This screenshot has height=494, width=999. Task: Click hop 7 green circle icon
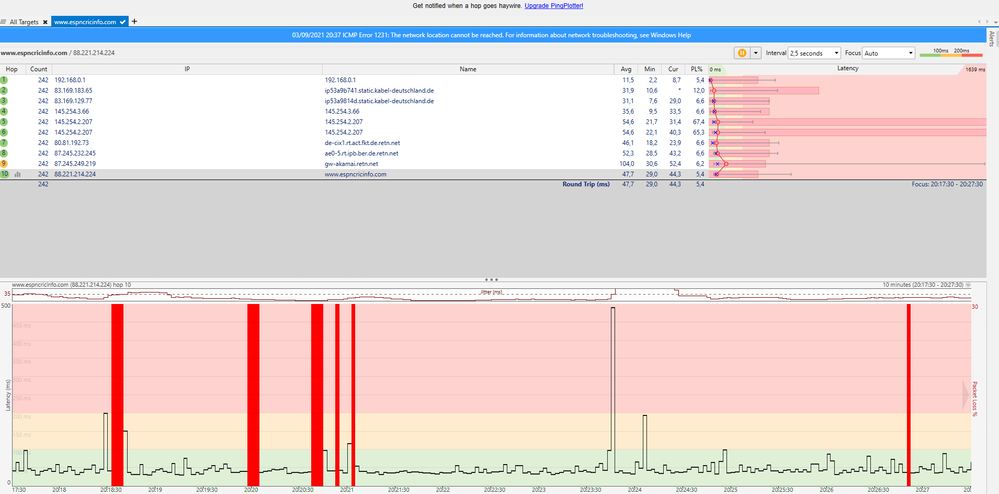(x=5, y=143)
